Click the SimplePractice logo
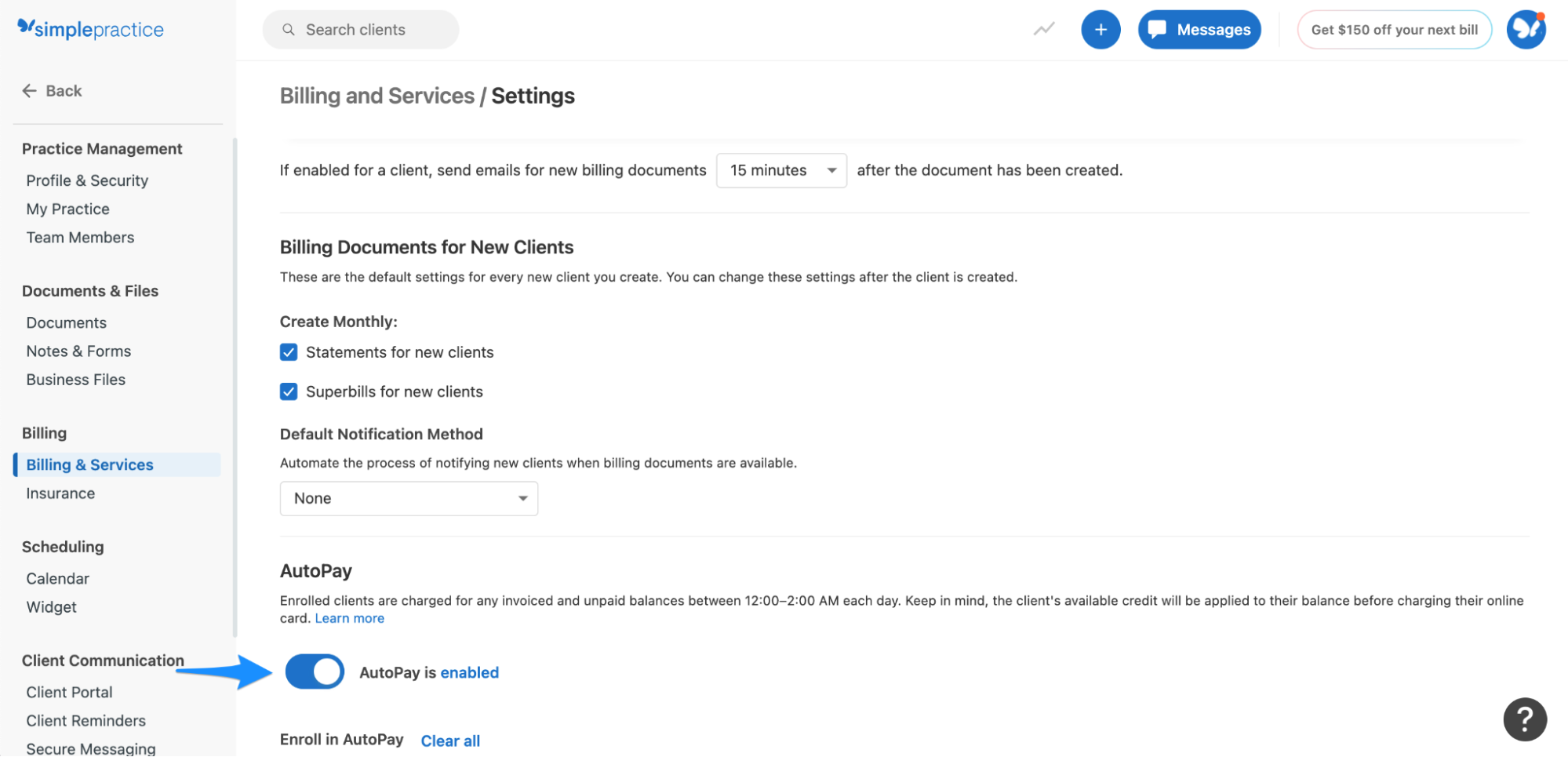This screenshot has height=757, width=1568. click(89, 29)
